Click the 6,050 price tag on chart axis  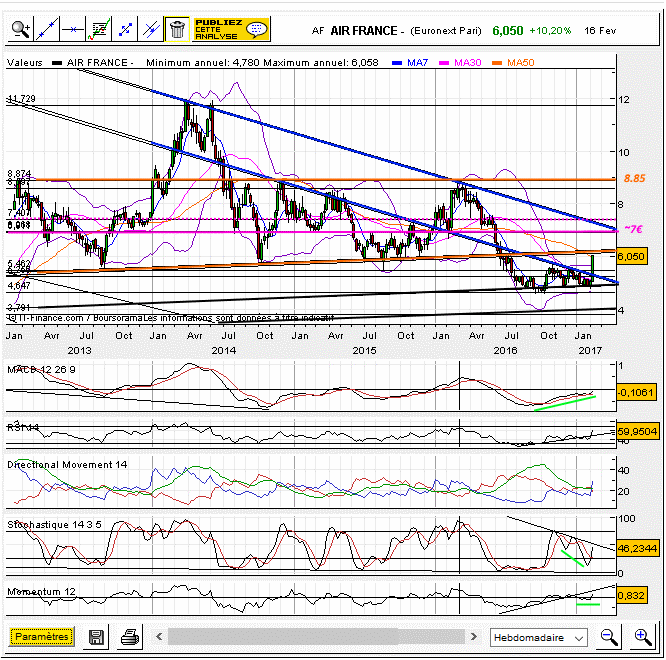pyautogui.click(x=632, y=256)
